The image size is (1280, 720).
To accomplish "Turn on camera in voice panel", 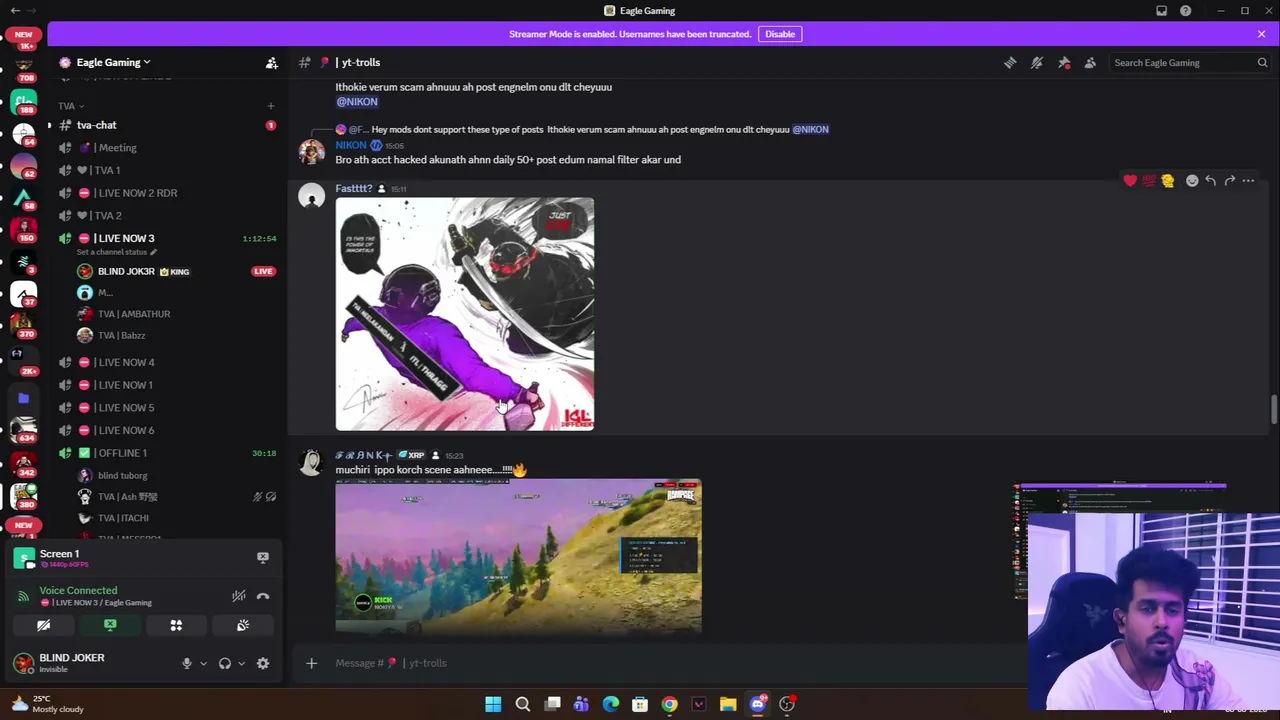I will (x=44, y=626).
